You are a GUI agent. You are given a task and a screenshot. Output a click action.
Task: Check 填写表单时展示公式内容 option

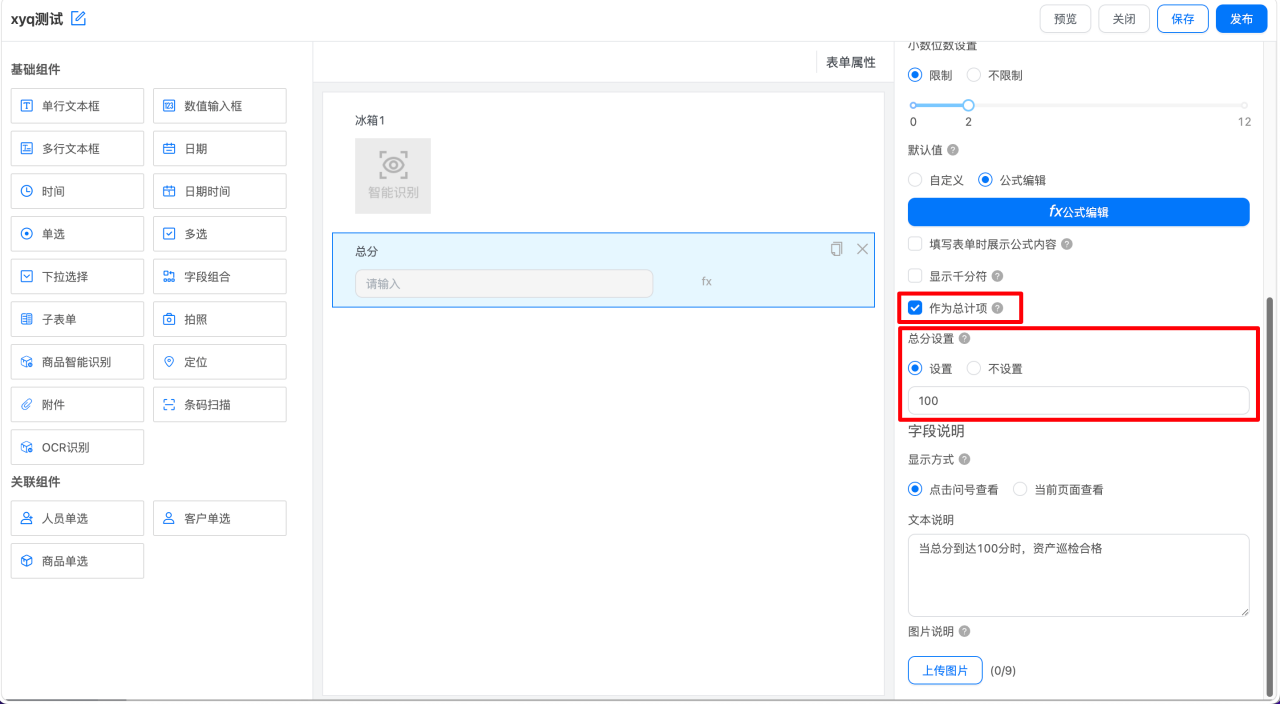915,243
